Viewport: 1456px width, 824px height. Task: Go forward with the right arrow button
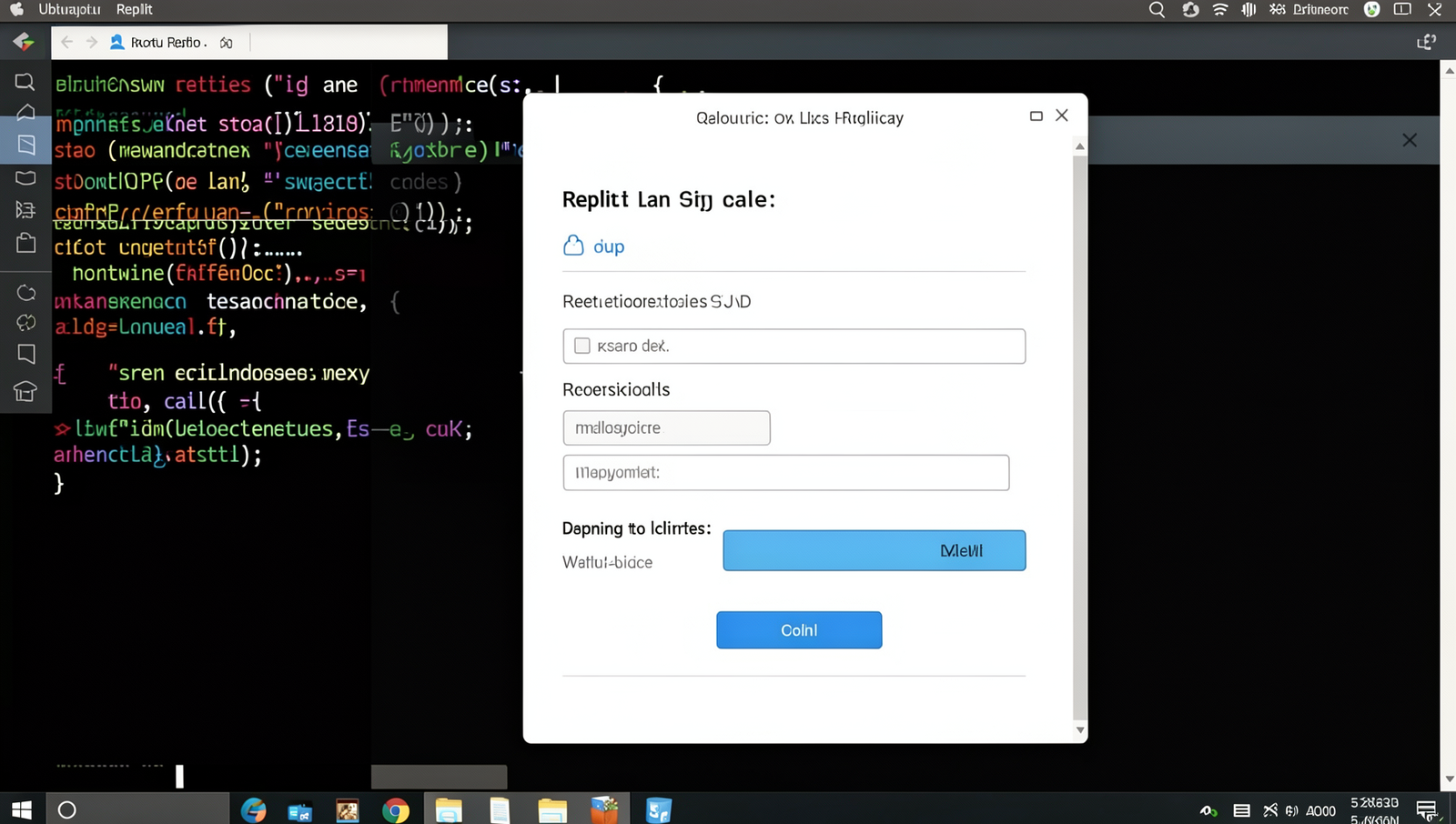(91, 42)
